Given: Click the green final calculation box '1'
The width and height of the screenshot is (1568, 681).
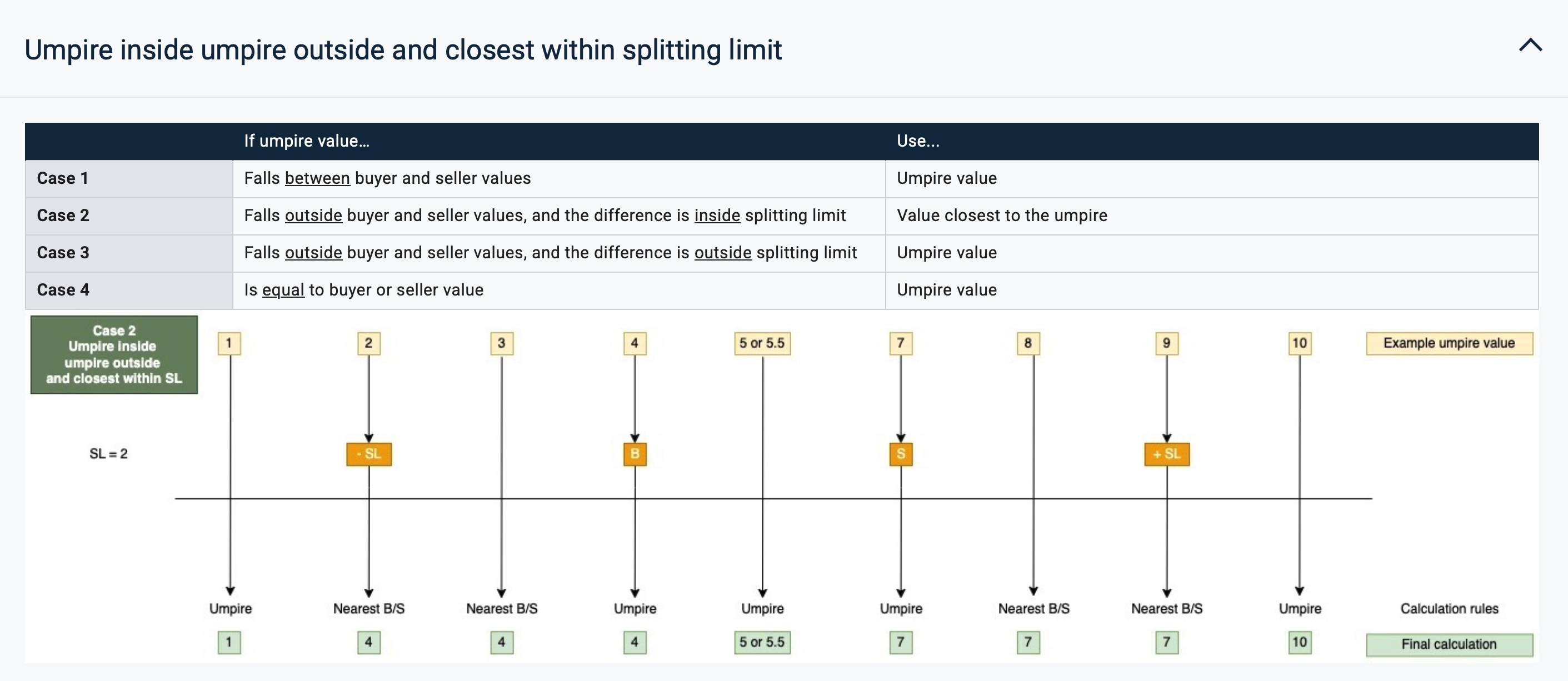Looking at the screenshot, I should tap(229, 642).
